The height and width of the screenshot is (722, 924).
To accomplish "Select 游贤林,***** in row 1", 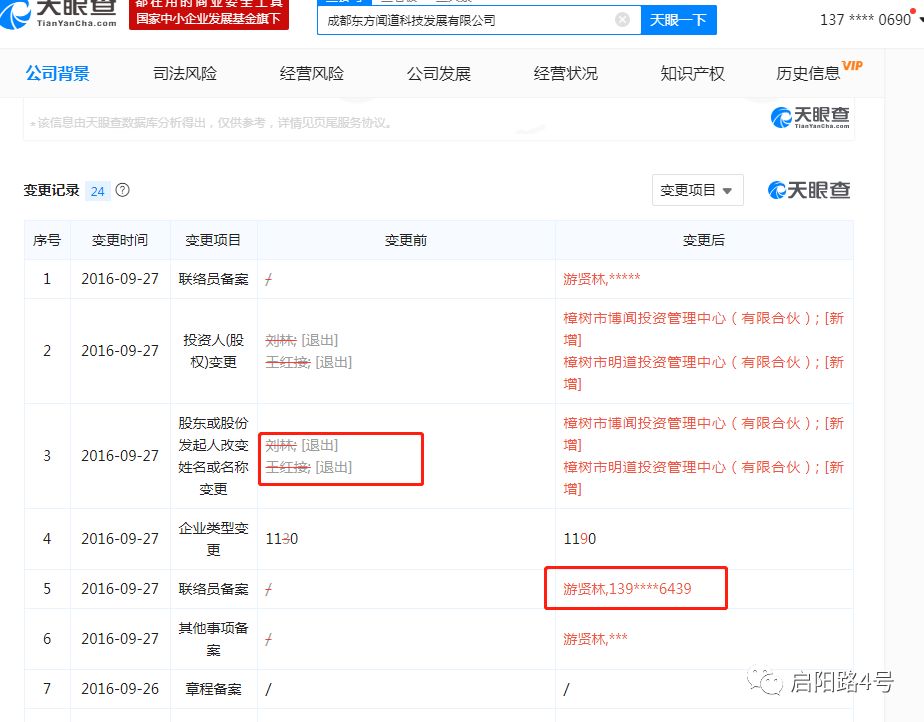I will [x=602, y=279].
